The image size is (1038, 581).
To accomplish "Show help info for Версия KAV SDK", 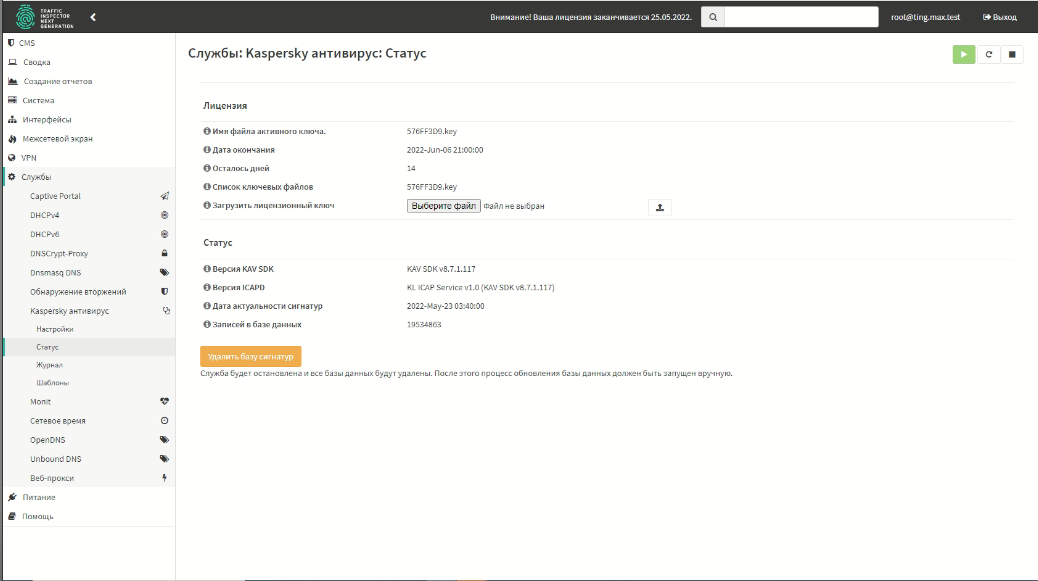I will coord(207,269).
